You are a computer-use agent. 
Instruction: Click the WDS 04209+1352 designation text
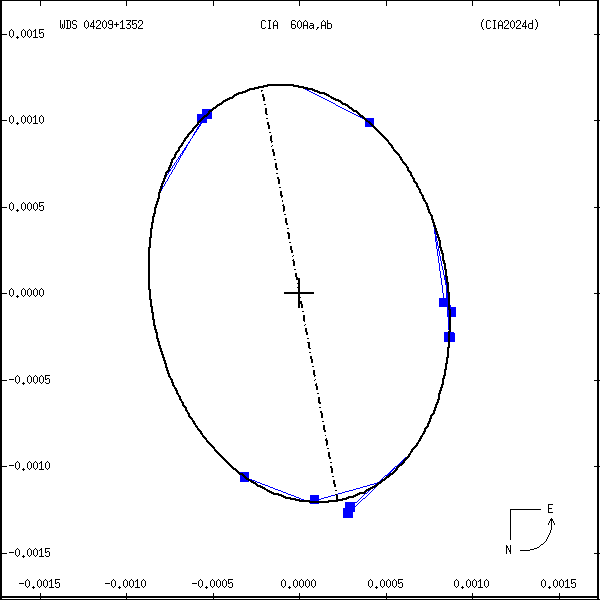pyautogui.click(x=101, y=25)
